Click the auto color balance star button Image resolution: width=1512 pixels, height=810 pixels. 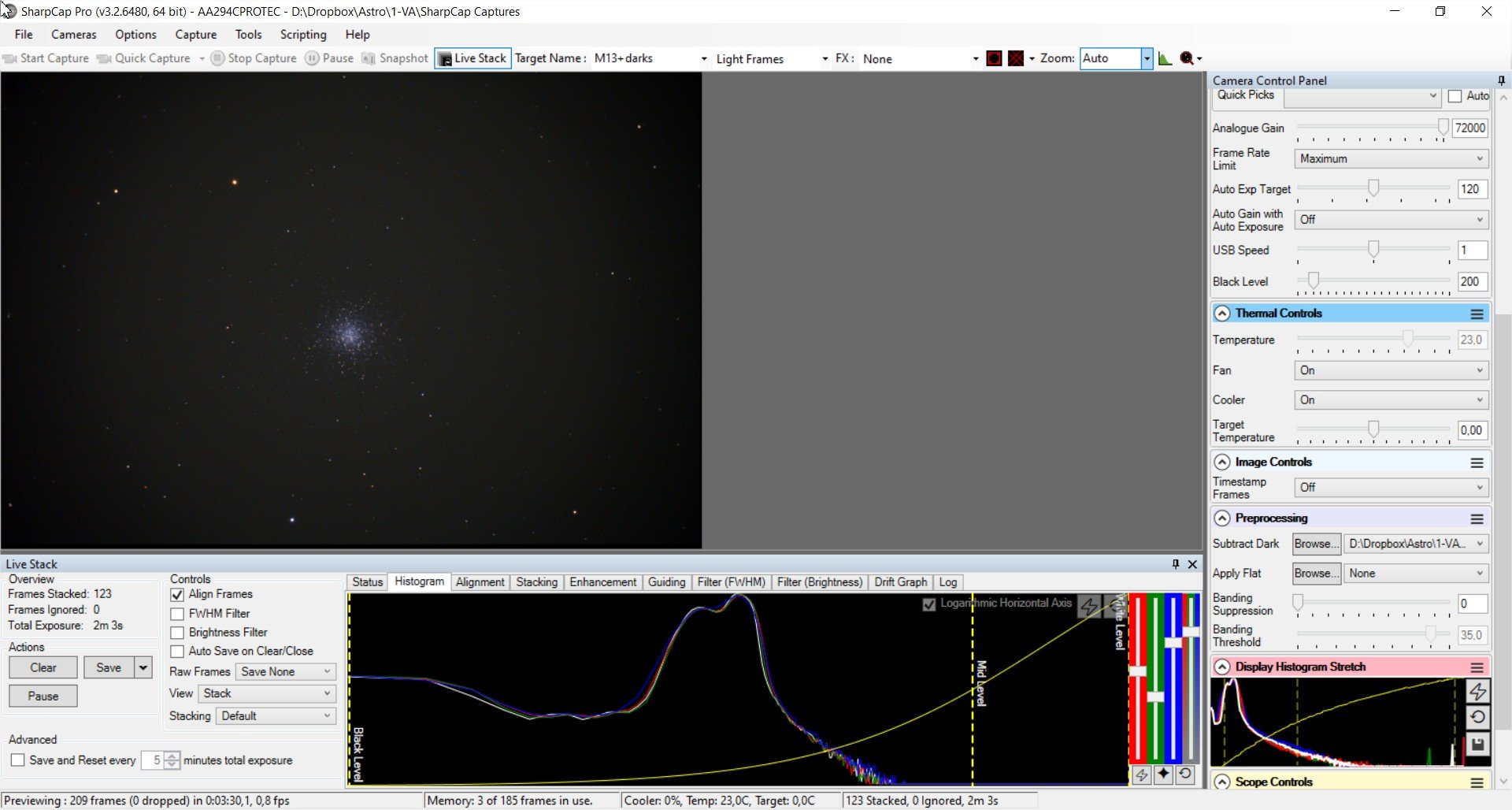[1163, 775]
